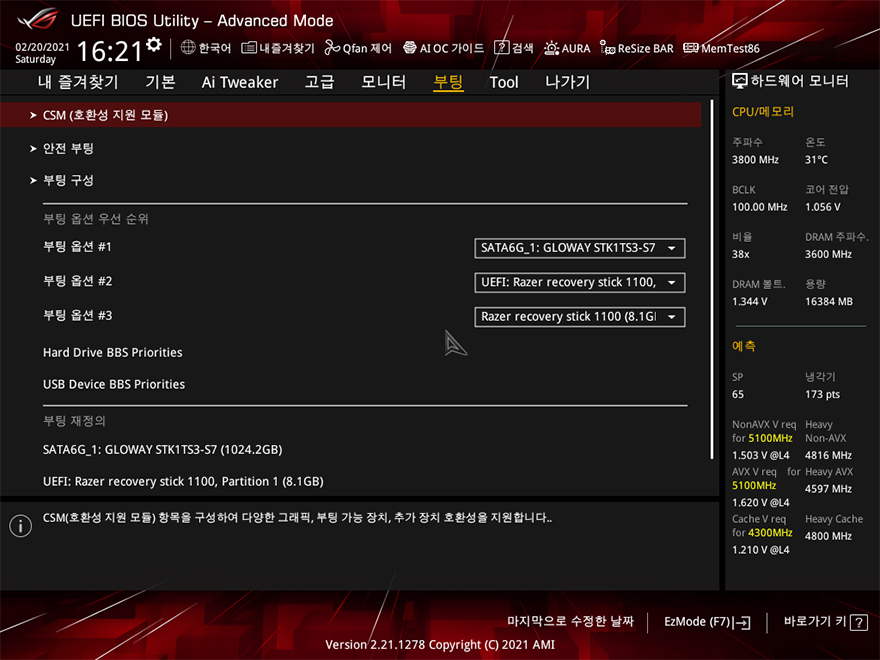880x660 pixels.
Task: Click the ROG logo icon
Action: pos(38,20)
